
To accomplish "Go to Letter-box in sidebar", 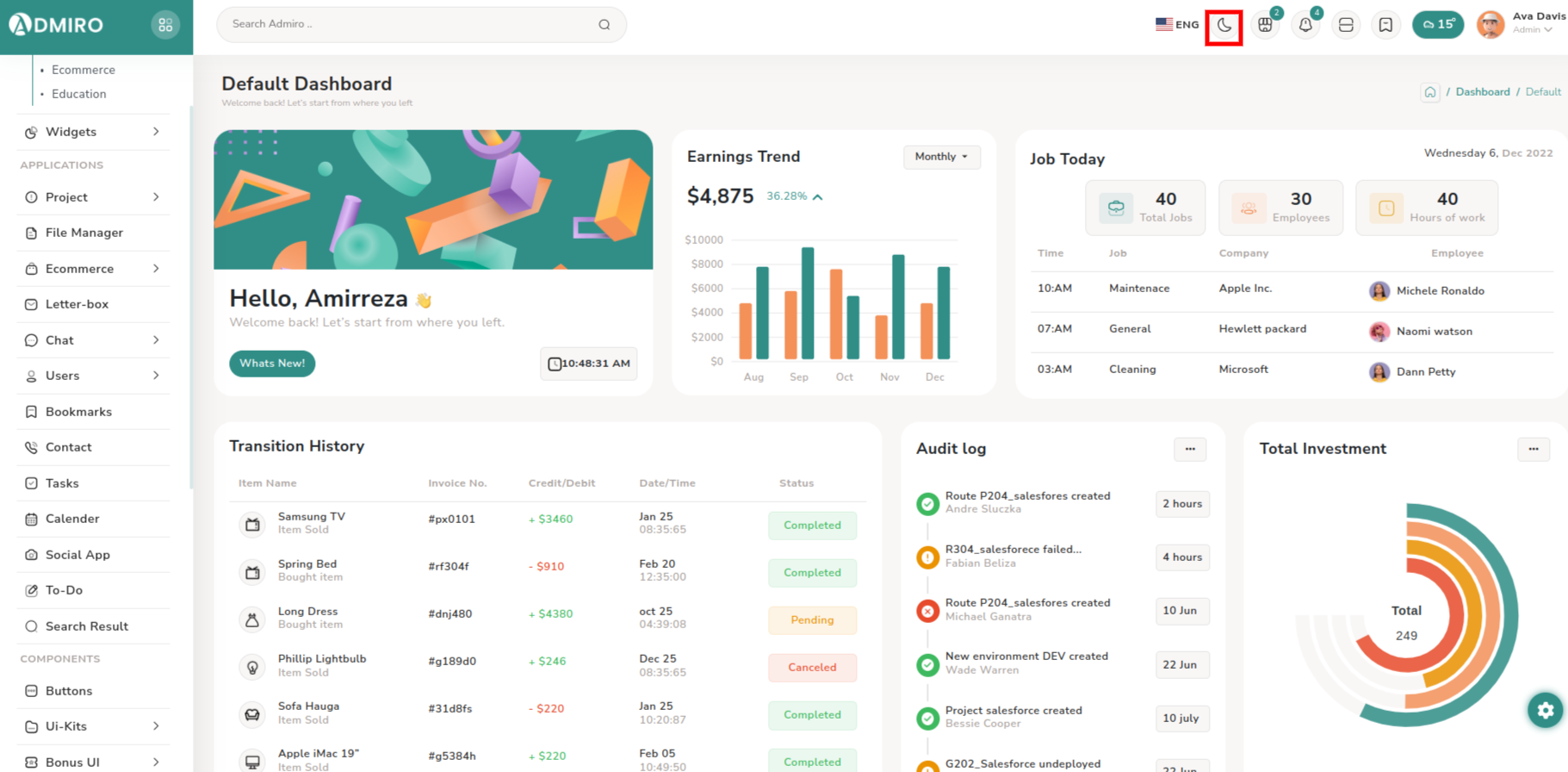I will (77, 304).
